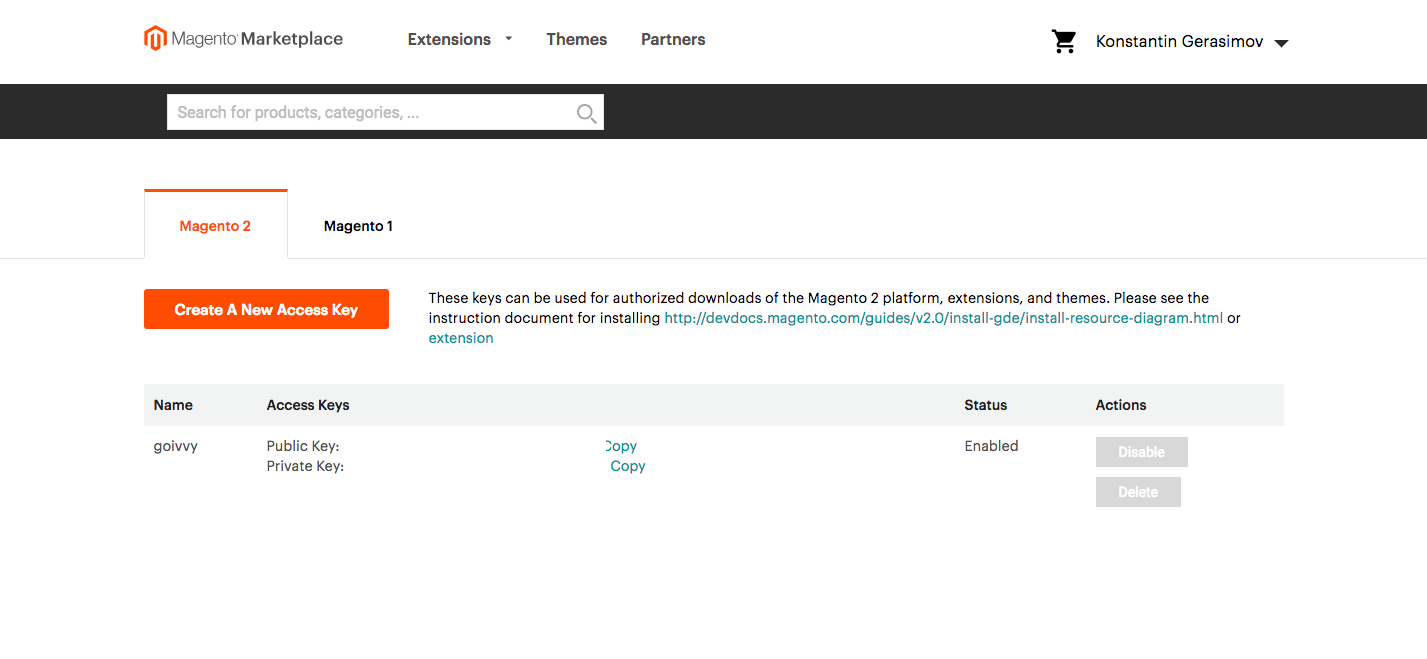Follow the extension instruction link
Viewport: 1427px width, 659px height.
click(x=461, y=338)
